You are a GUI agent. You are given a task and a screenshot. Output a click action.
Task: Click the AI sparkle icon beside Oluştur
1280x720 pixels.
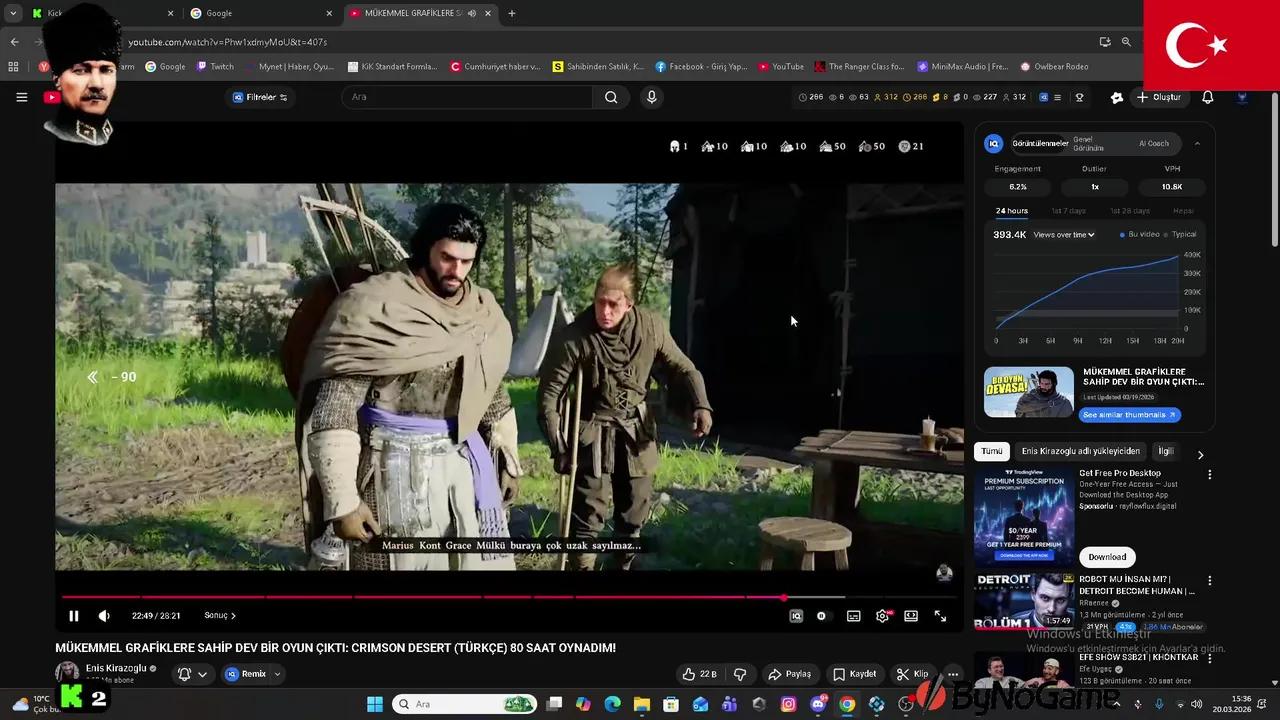[x=1116, y=97]
